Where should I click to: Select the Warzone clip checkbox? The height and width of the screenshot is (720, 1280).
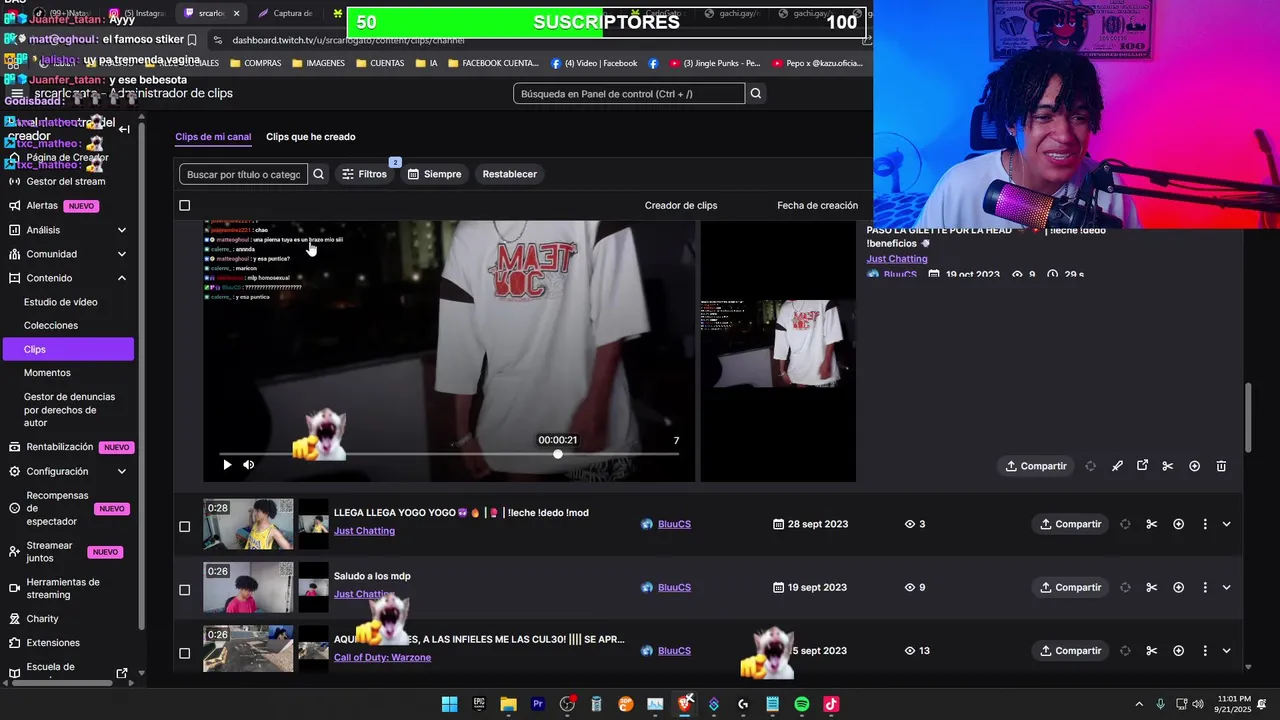(184, 653)
